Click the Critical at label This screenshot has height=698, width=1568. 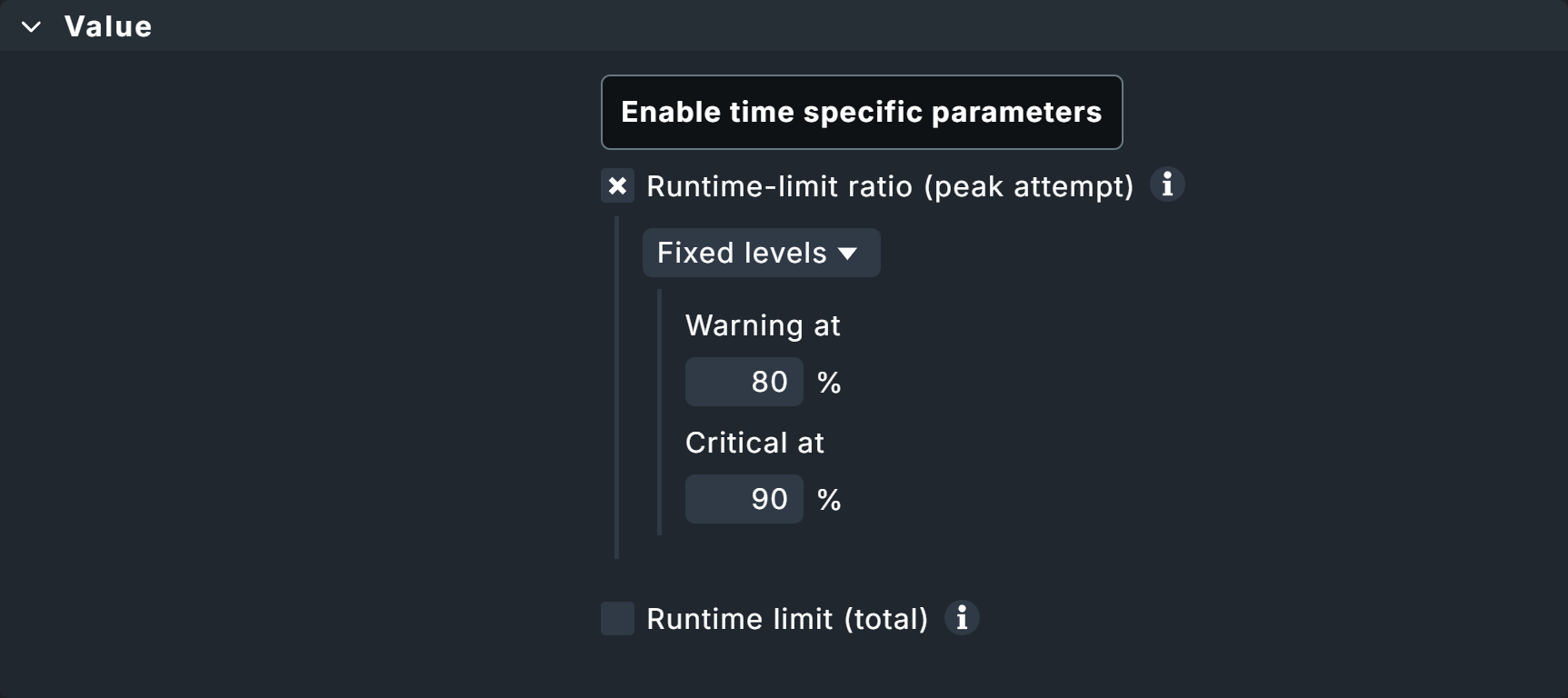pyautogui.click(x=754, y=443)
